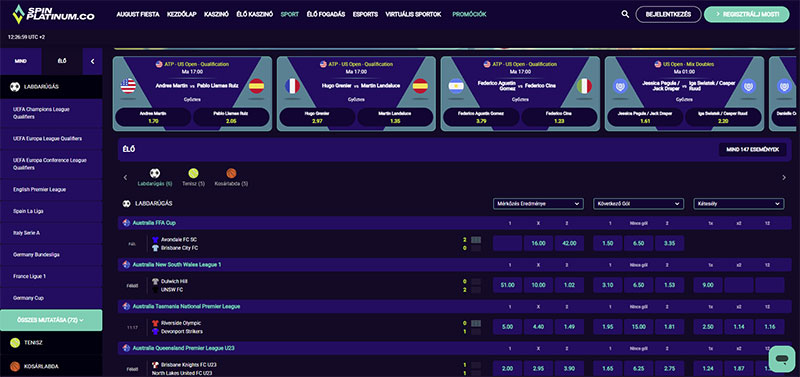Viewport: 800px width, 377px height.
Task: Select the Labdarúgás football icon filter
Action: pos(155,173)
